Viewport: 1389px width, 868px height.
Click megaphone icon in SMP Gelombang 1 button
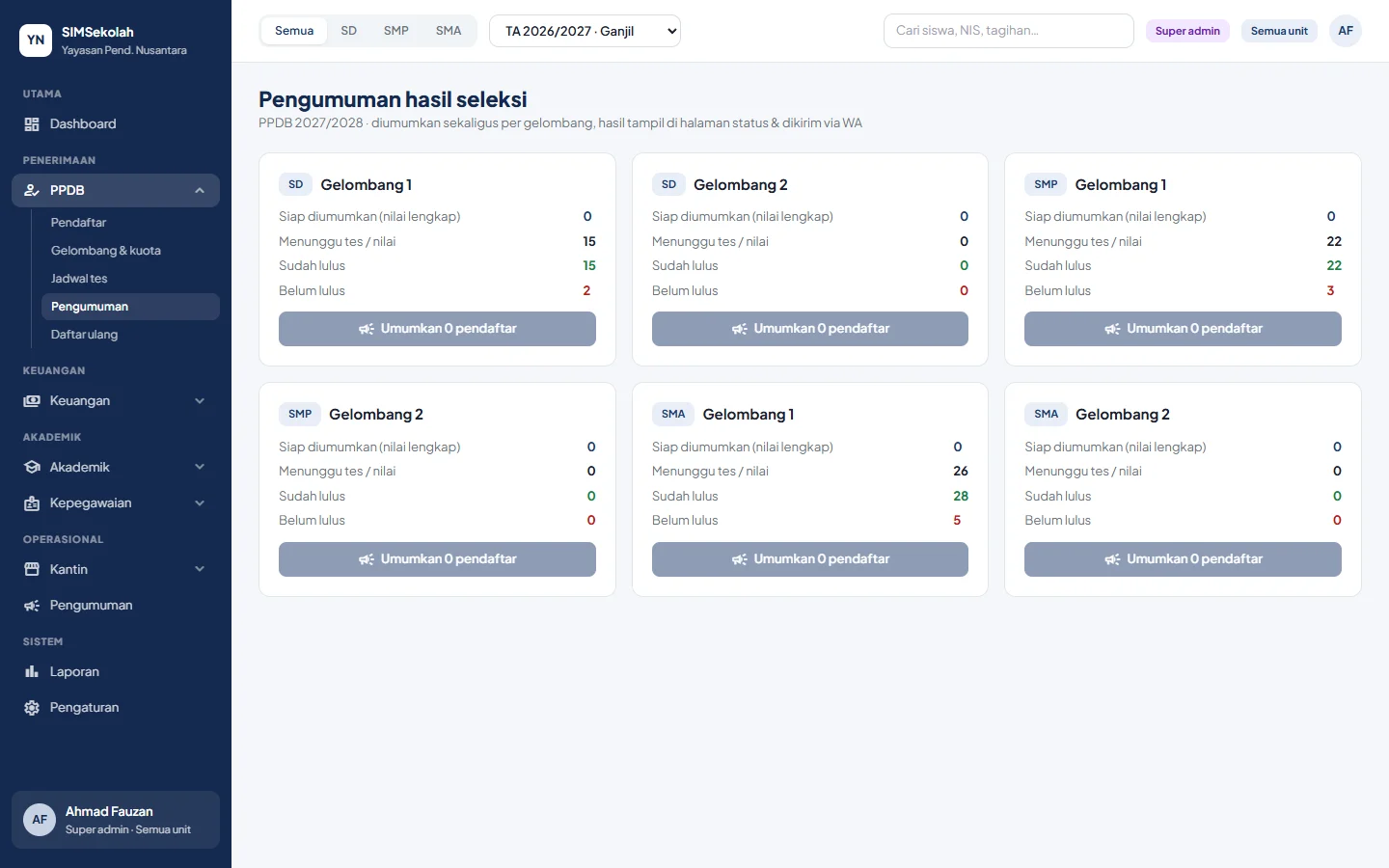pyautogui.click(x=1112, y=329)
